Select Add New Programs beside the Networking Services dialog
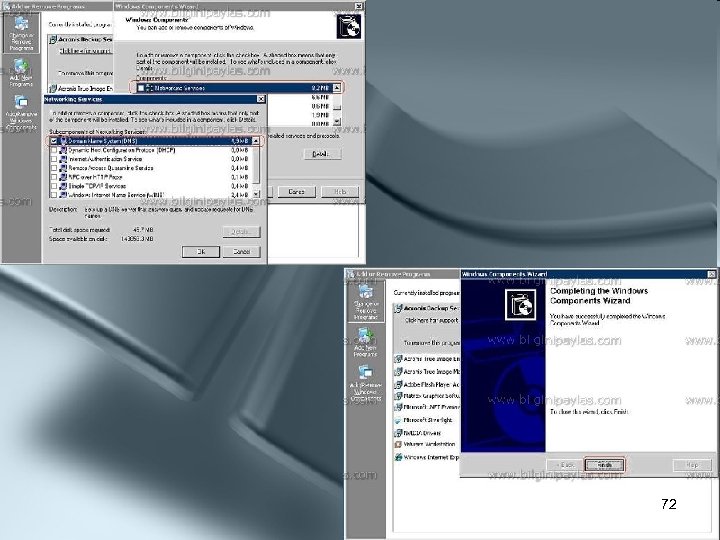The height and width of the screenshot is (540, 720). [21, 73]
